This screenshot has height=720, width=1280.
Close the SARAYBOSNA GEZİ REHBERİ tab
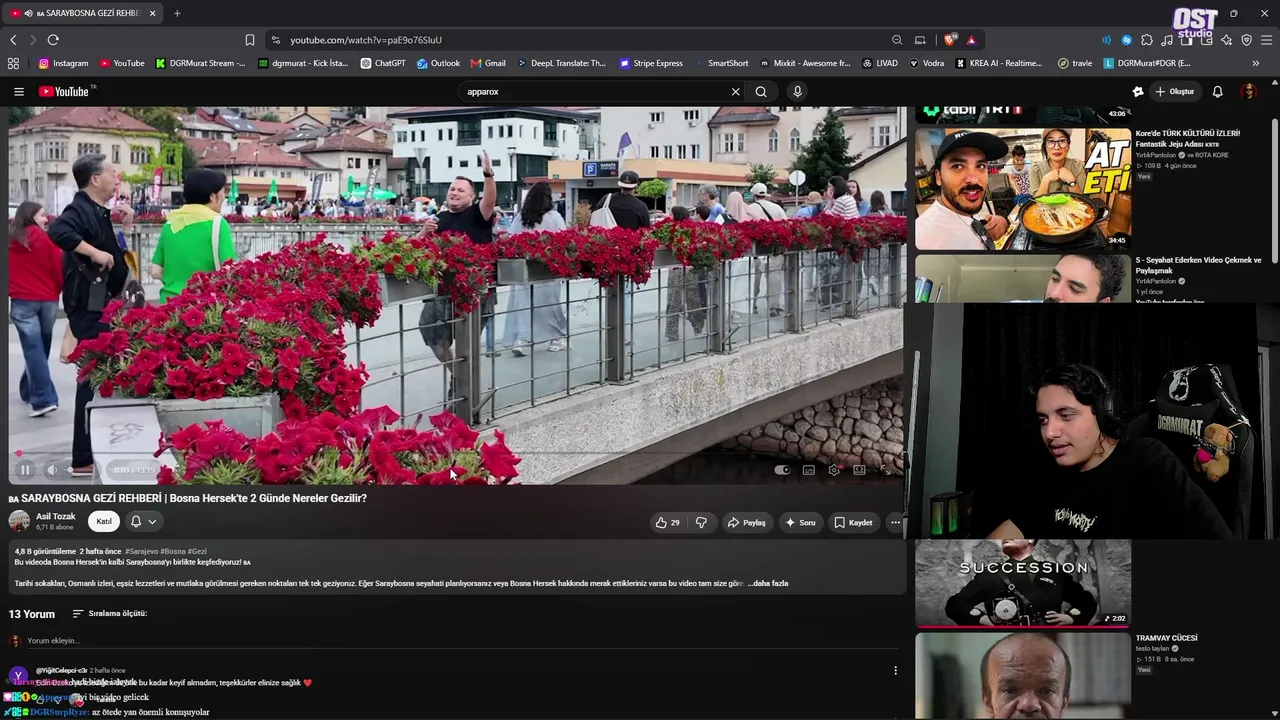point(152,13)
